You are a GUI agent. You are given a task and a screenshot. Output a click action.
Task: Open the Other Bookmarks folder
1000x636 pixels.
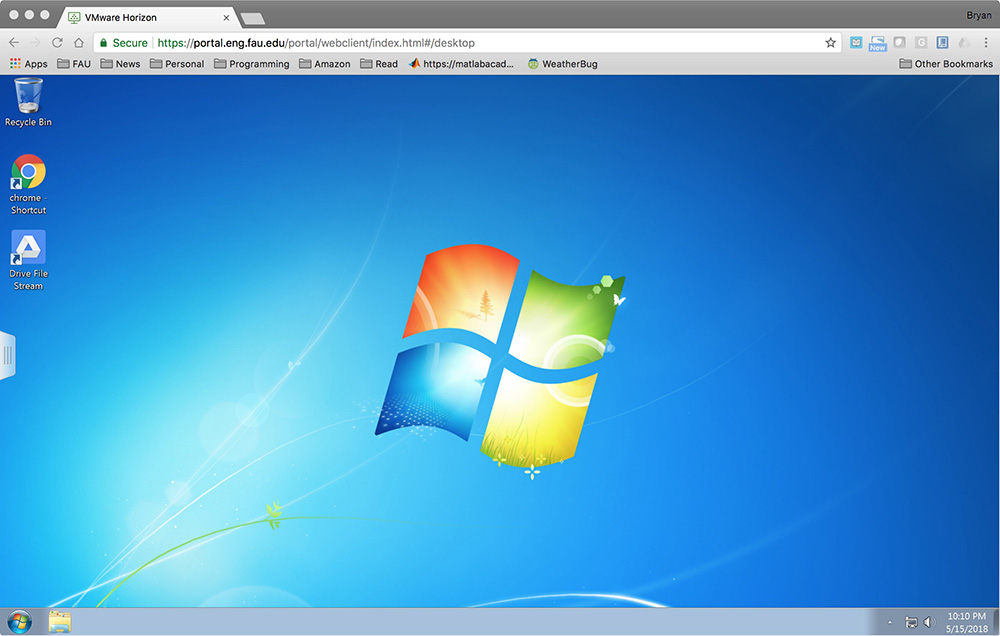pyautogui.click(x=946, y=64)
